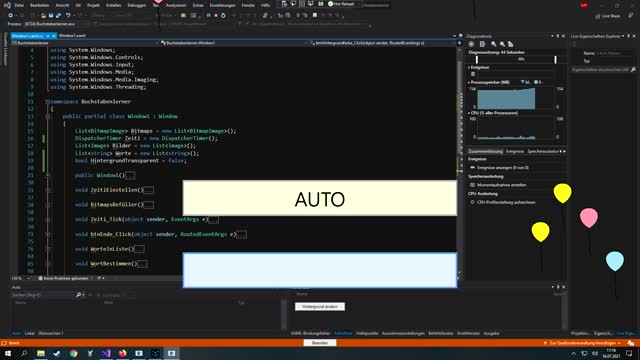Open the Projekt menu
The image size is (640, 360).
pos(93,5)
